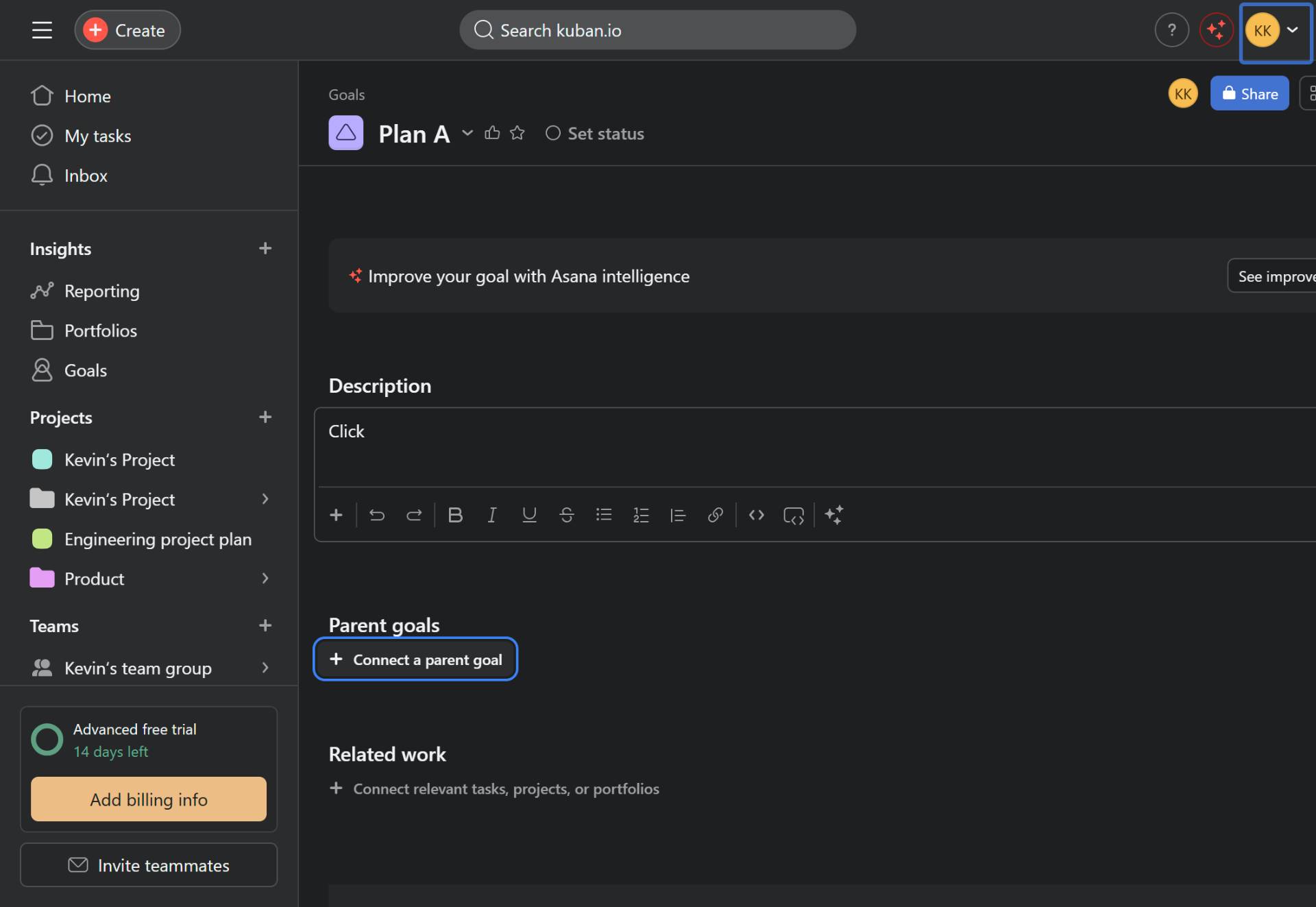
Task: Expand the Kevin's Project folder chevron
Action: (265, 499)
